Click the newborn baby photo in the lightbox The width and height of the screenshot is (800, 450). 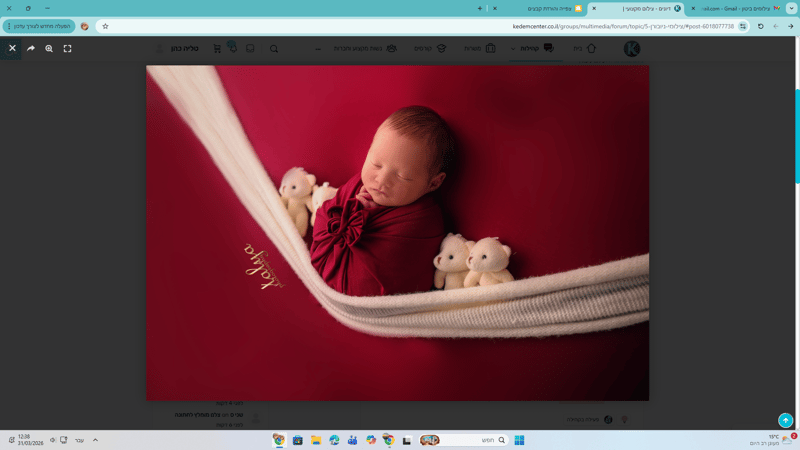[x=397, y=233]
